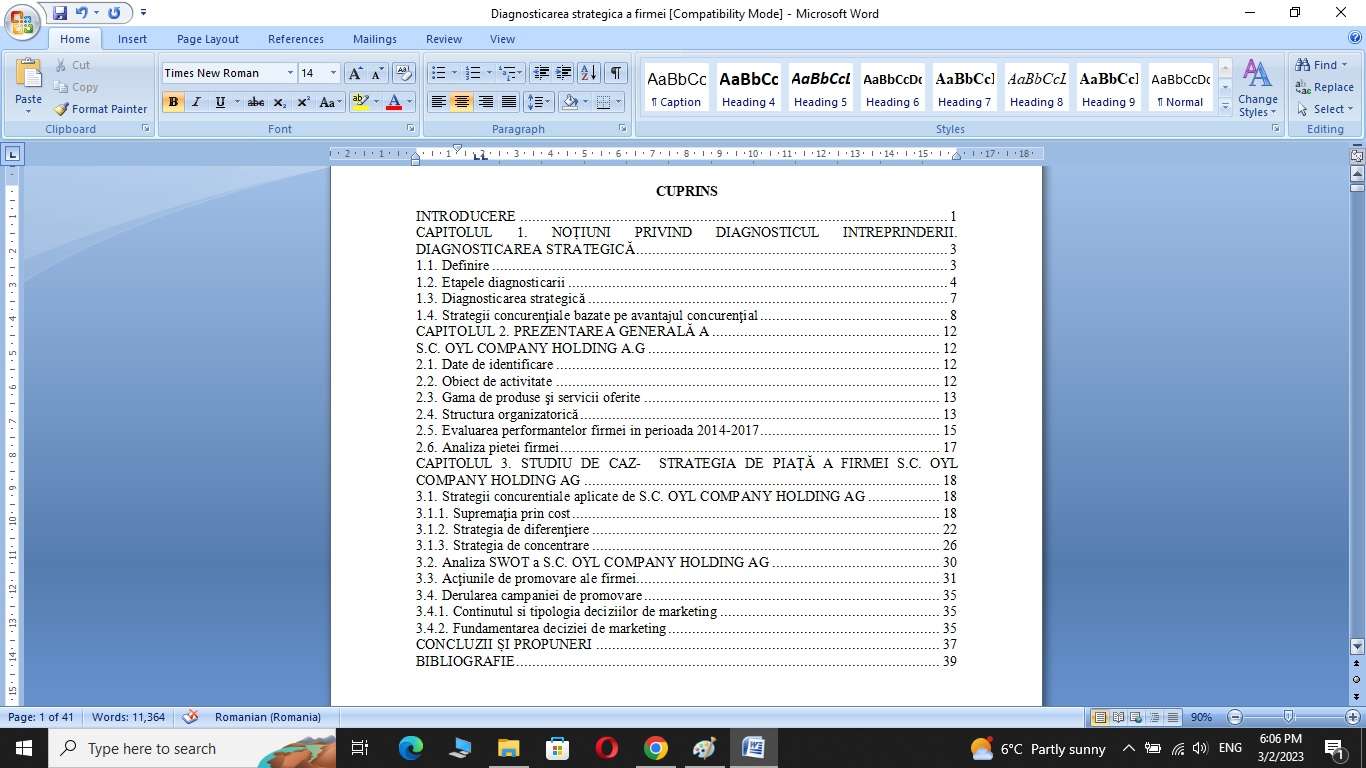
Task: Click the spelling status icon in status bar
Action: click(190, 717)
